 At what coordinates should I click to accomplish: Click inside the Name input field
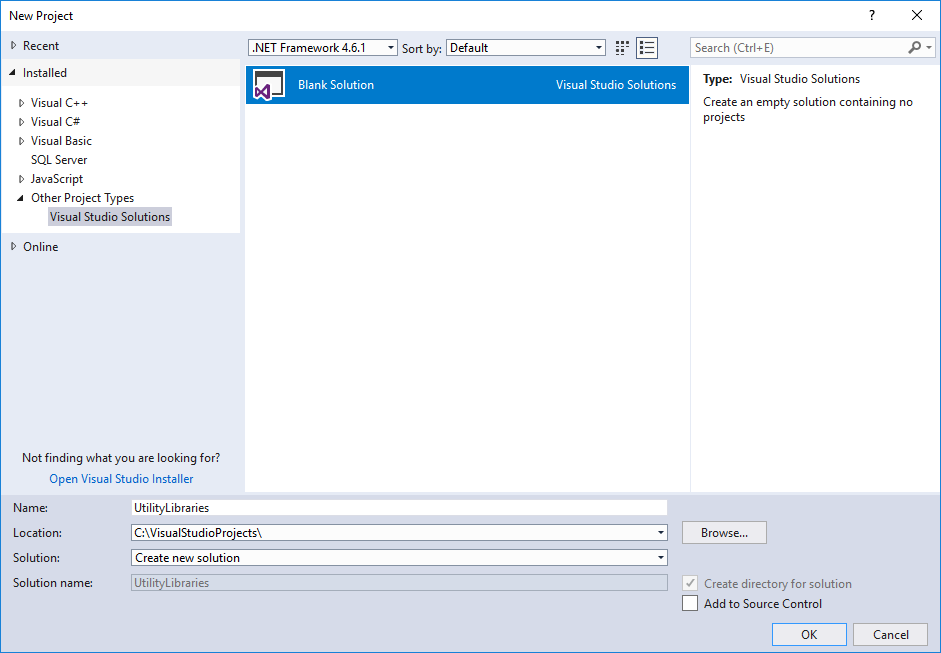400,507
